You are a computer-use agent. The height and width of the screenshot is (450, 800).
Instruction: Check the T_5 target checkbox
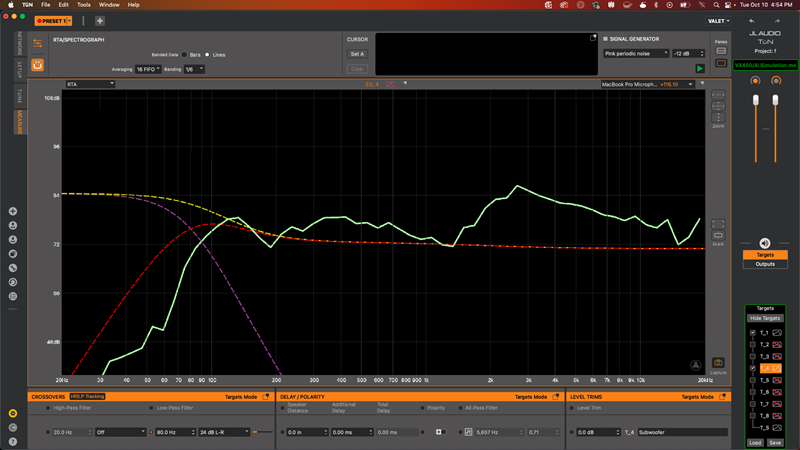[753, 380]
